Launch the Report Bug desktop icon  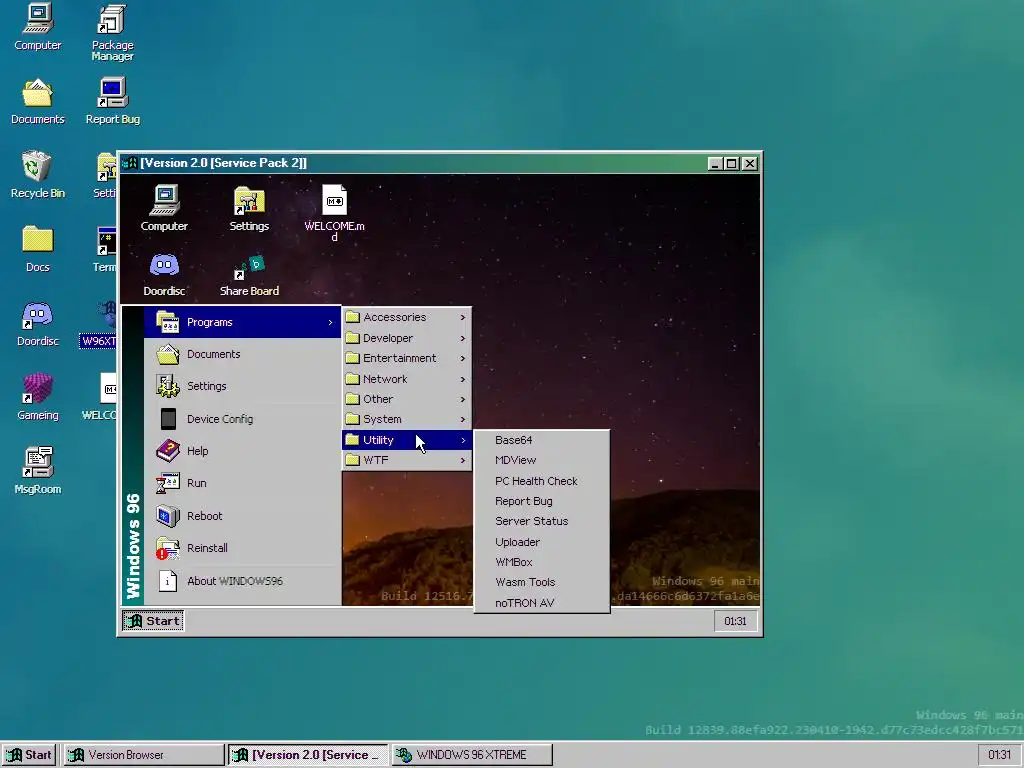pos(112,101)
